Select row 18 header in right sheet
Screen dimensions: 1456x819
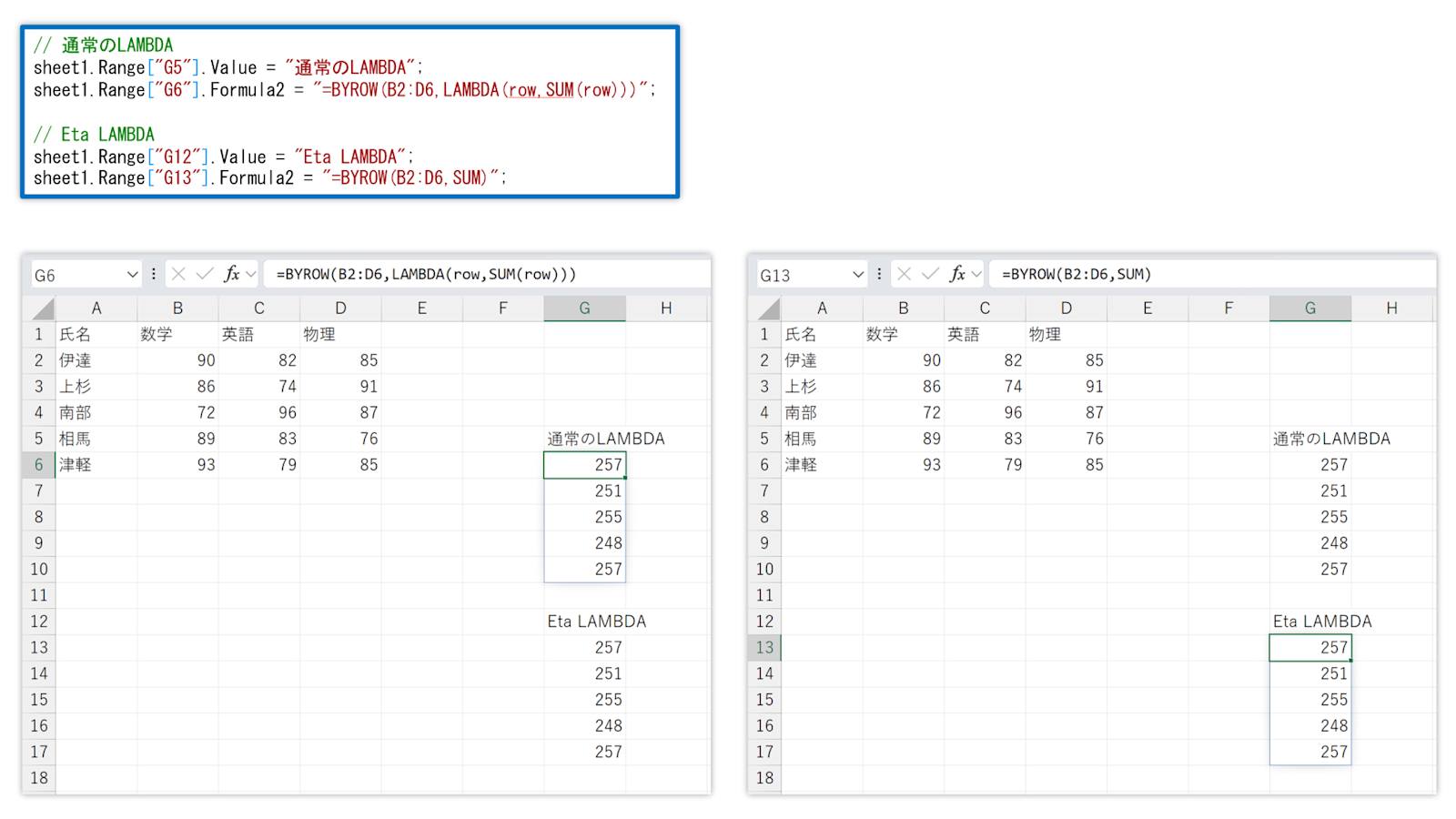point(764,778)
